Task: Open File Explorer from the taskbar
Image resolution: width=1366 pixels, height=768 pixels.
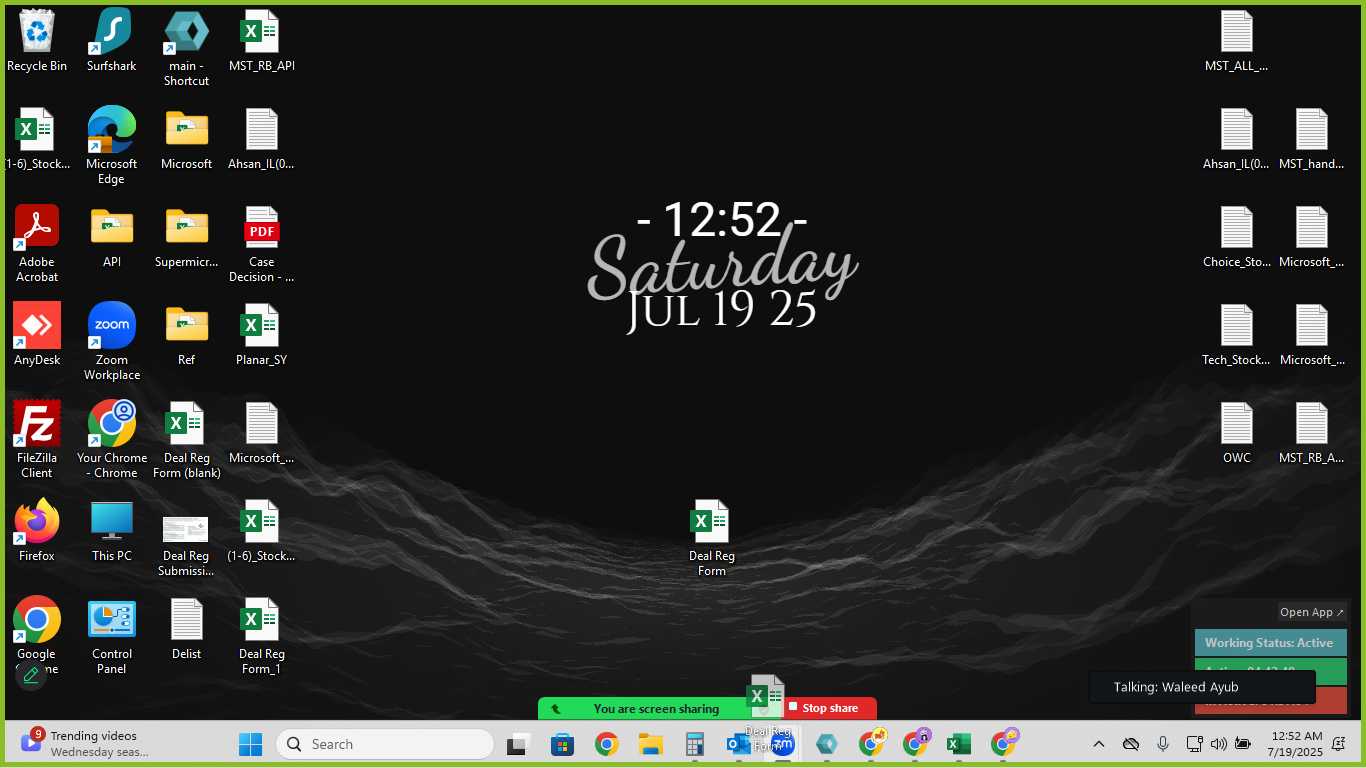Action: pyautogui.click(x=651, y=744)
